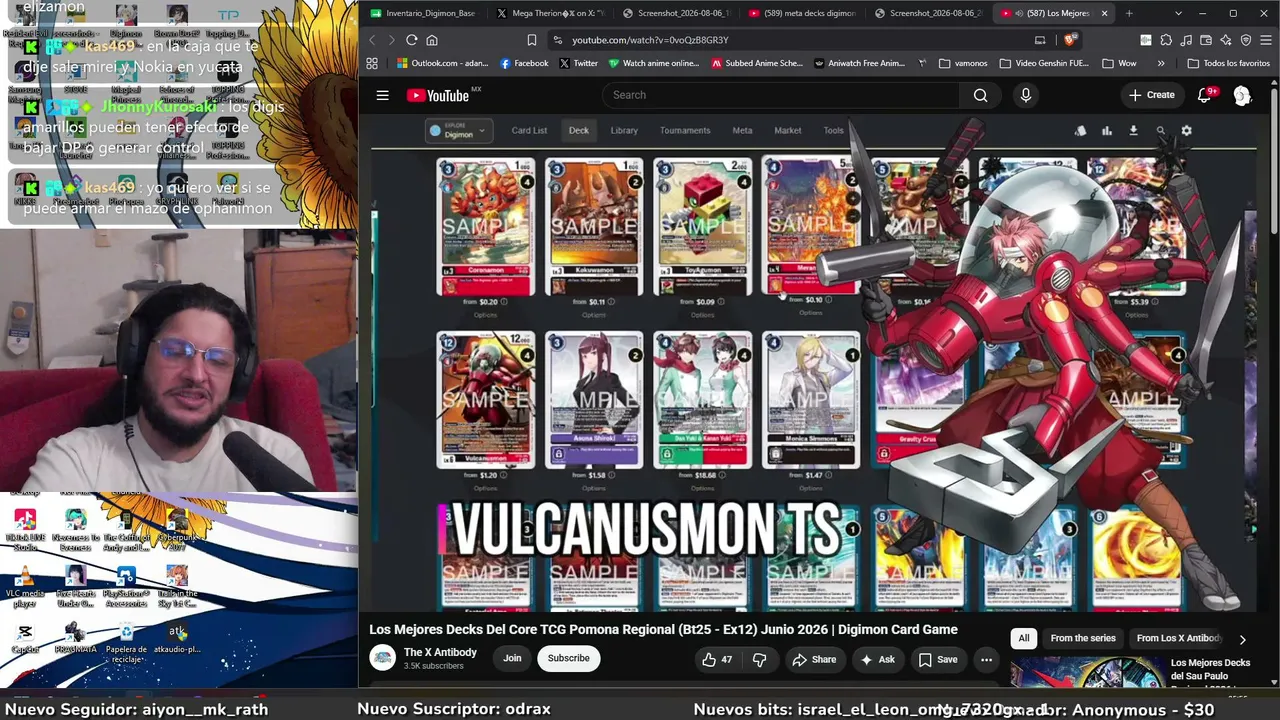The image size is (1280, 720).
Task: Dislike the video with thumbs down
Action: click(x=759, y=659)
